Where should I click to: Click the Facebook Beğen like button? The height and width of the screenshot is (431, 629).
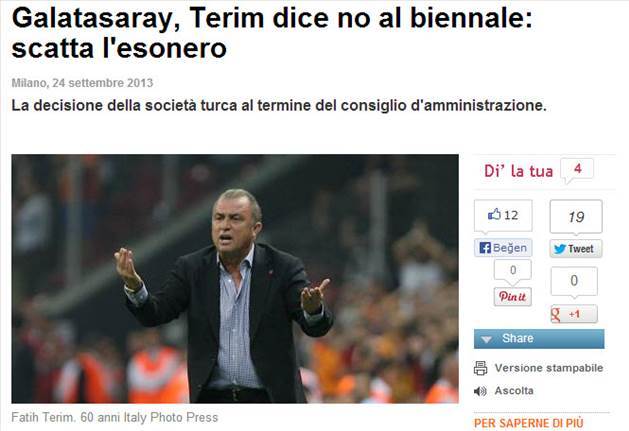tap(503, 248)
